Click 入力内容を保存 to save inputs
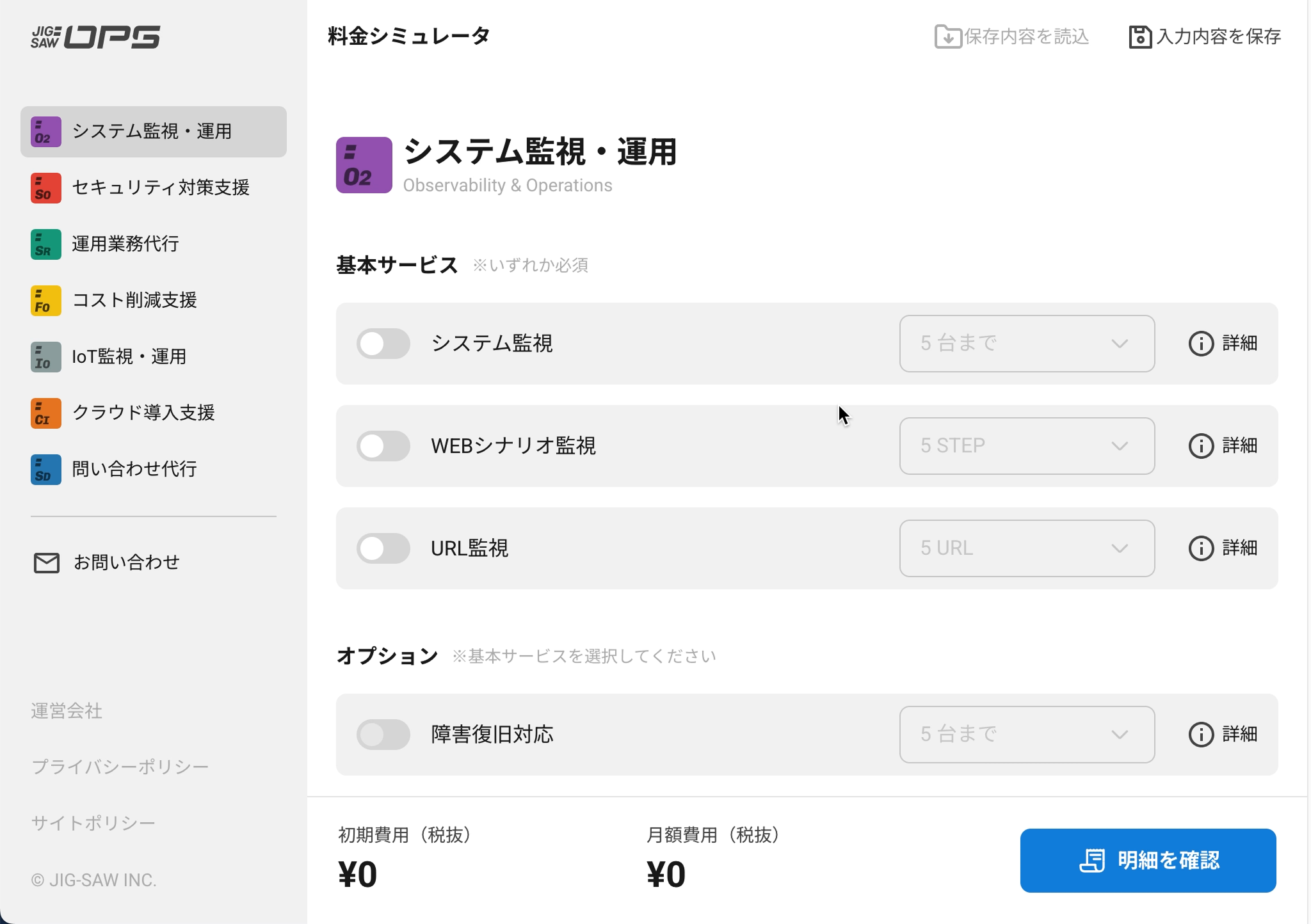Viewport: 1311px width, 924px height. click(x=1205, y=36)
